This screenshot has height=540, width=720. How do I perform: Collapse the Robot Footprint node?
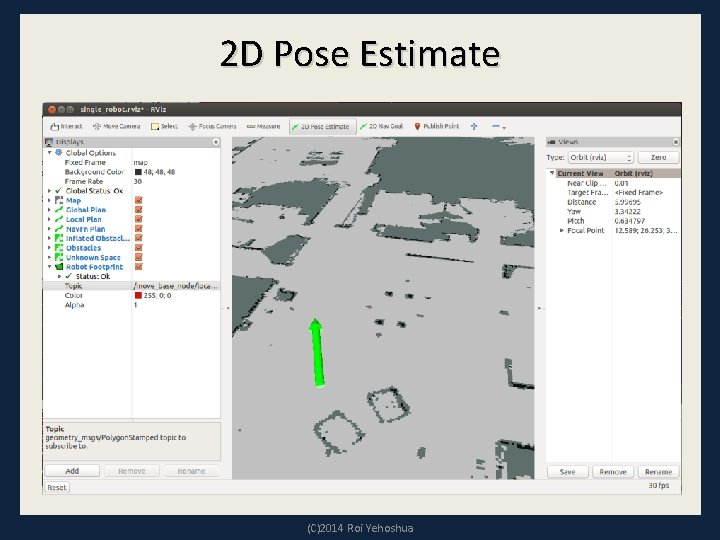50,267
